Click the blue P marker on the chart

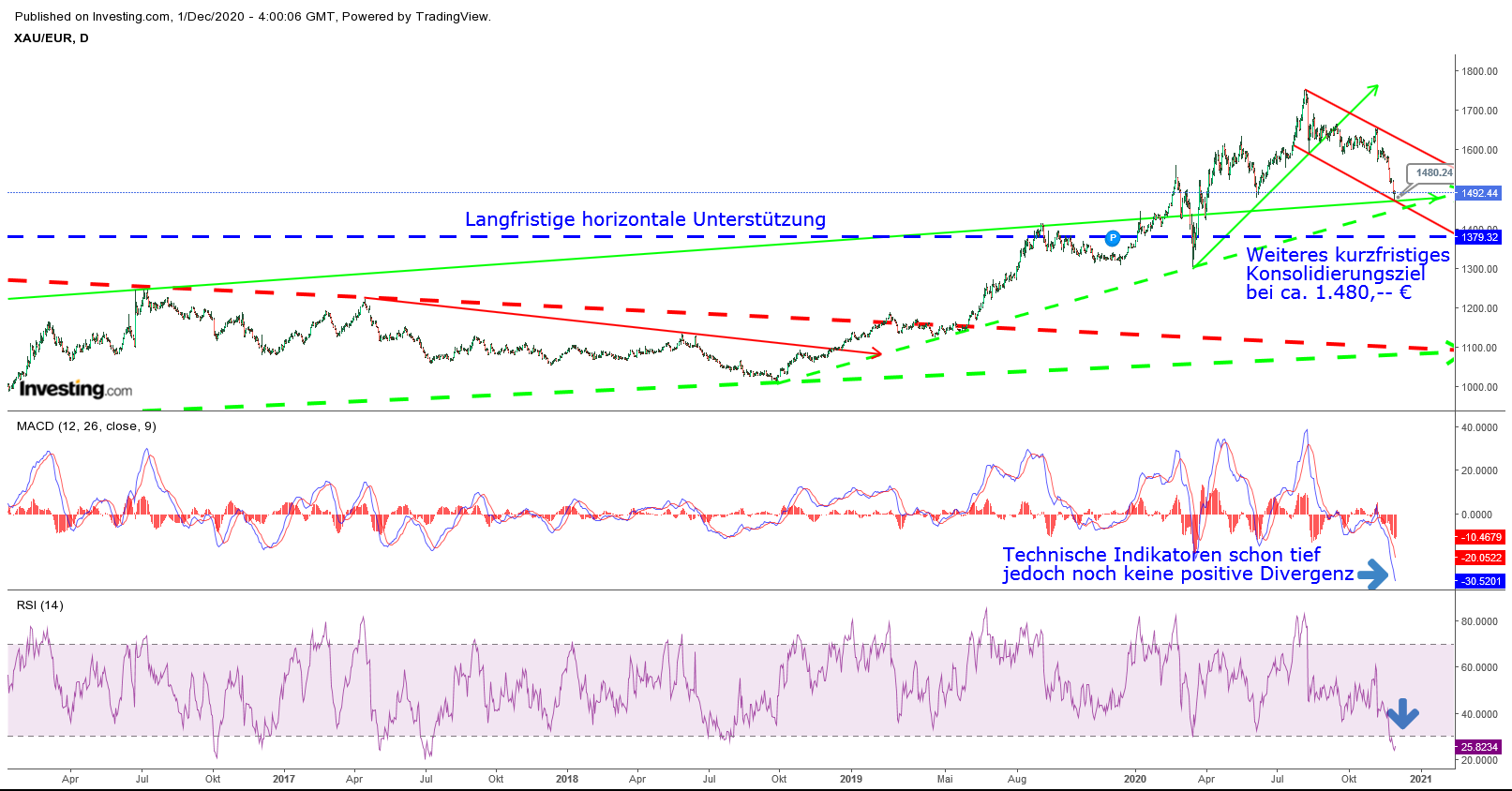click(1113, 238)
